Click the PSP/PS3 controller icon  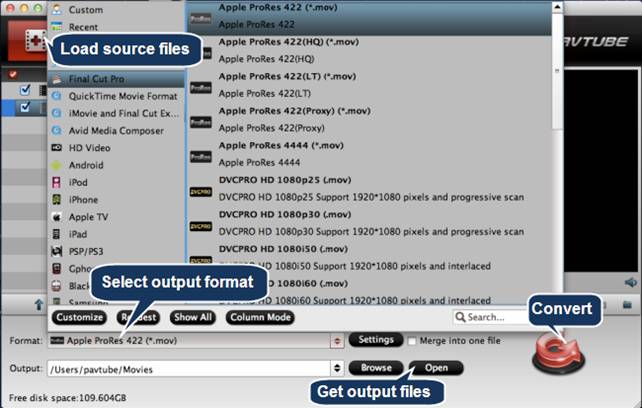pos(57,251)
